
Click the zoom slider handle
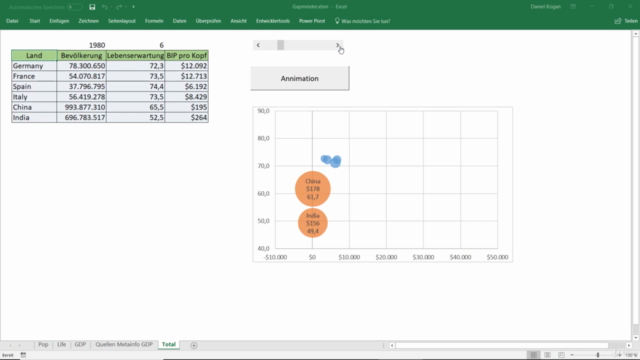598,355
